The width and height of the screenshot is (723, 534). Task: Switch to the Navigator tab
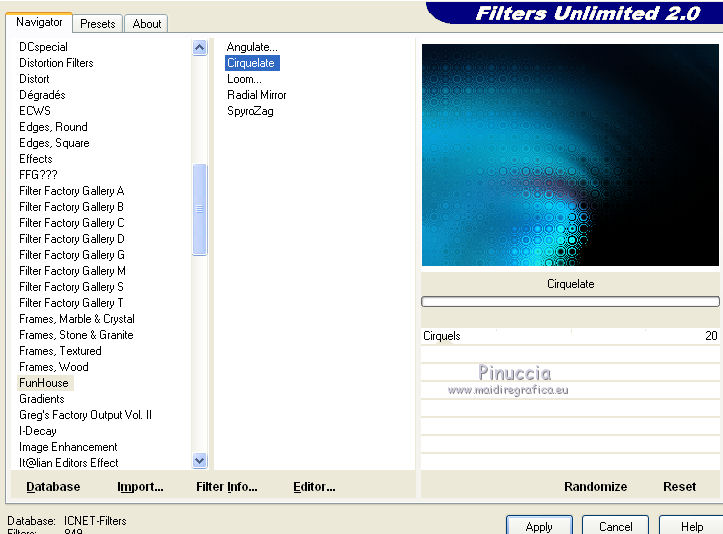coord(39,22)
